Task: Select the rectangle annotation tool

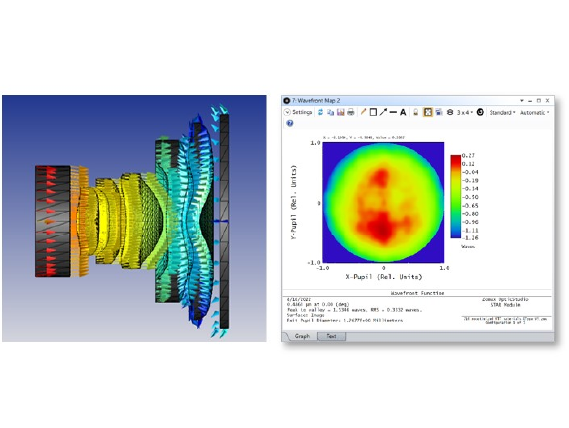Action: (373, 112)
